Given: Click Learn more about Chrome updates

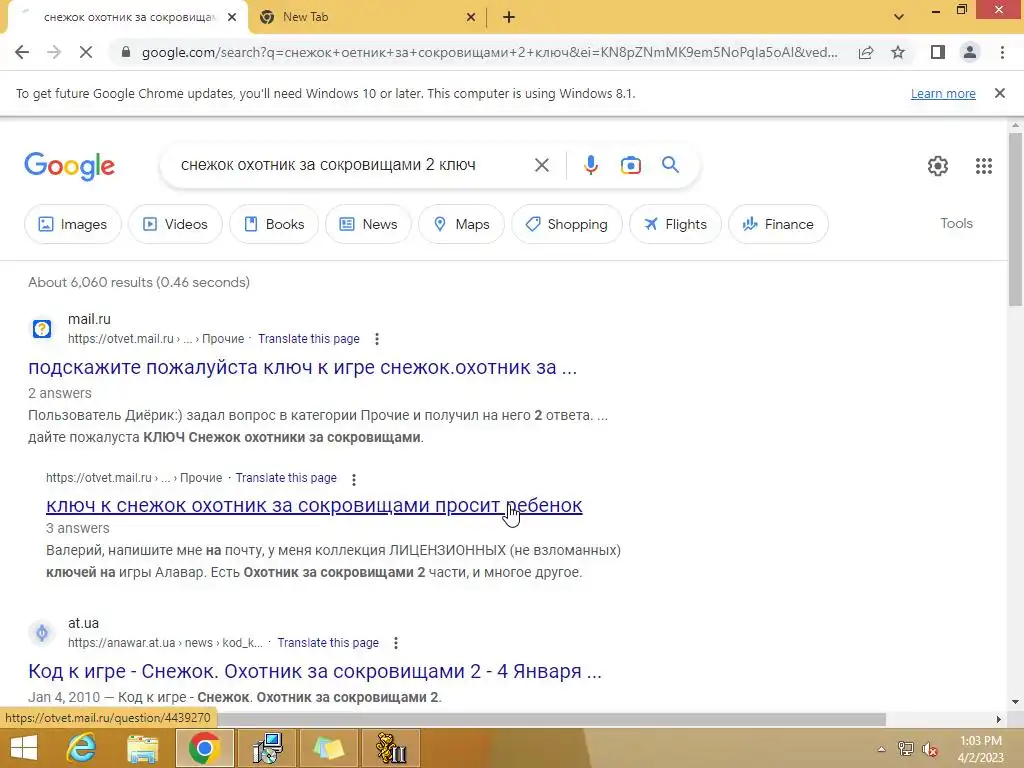Looking at the screenshot, I should tap(943, 93).
